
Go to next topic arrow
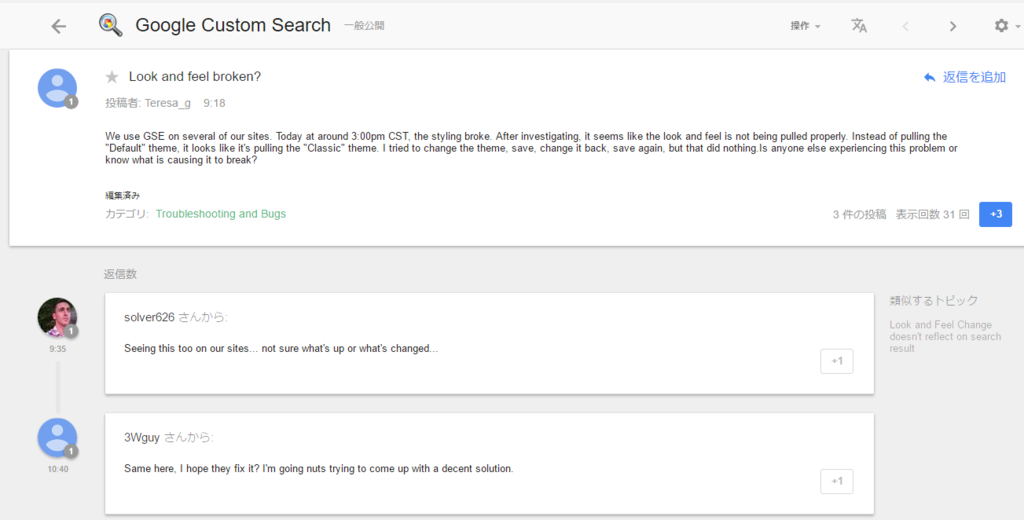953,26
